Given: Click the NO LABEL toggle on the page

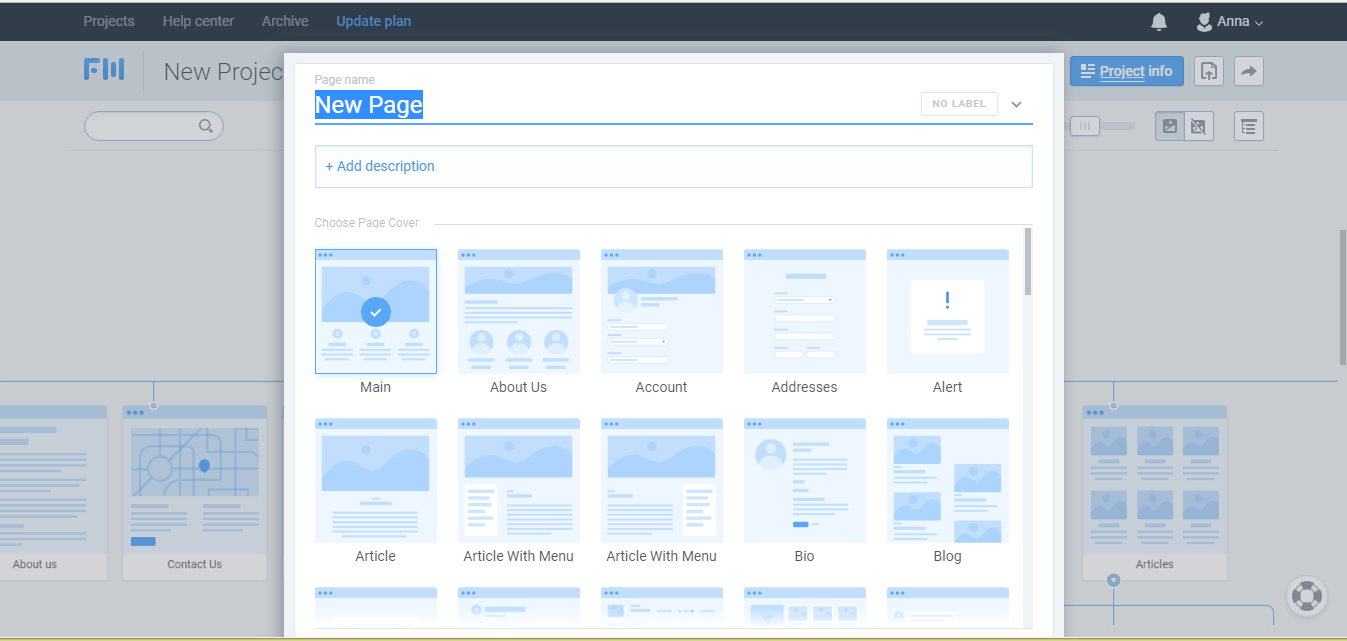Looking at the screenshot, I should (x=958, y=103).
